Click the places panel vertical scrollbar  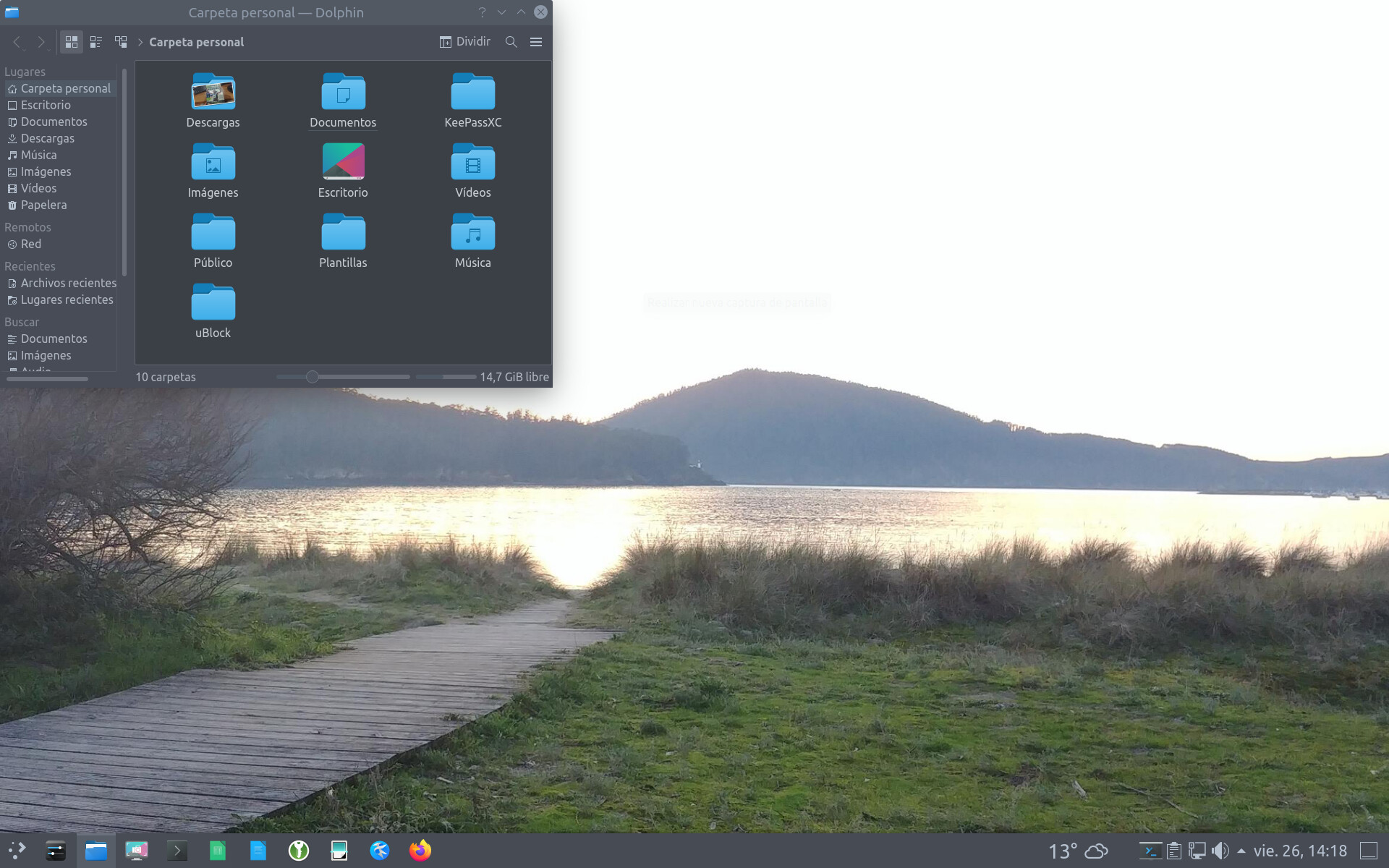pyautogui.click(x=124, y=172)
